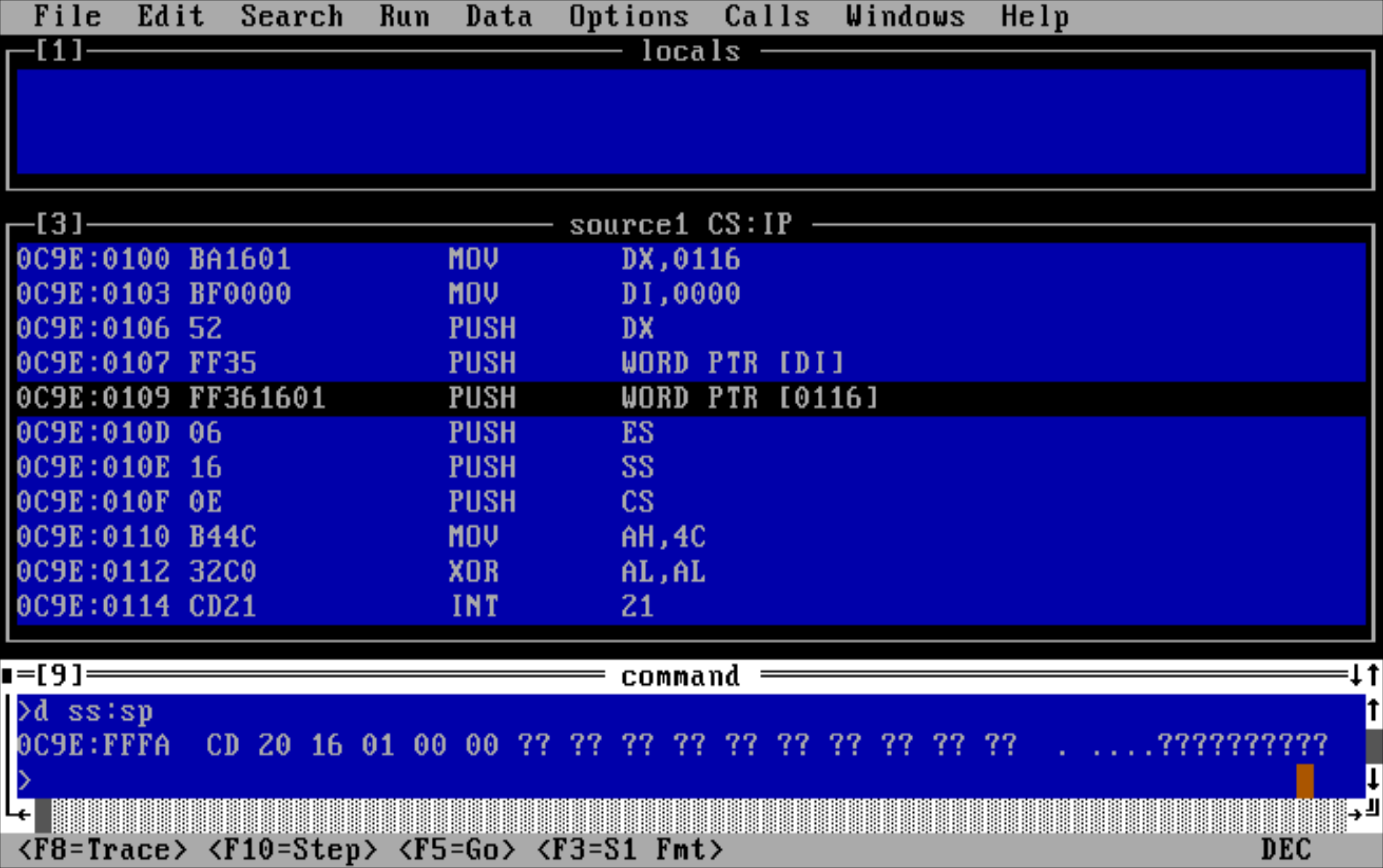This screenshot has width=1383, height=868.
Task: Click the empty command prompt line
Action: (x=691, y=781)
